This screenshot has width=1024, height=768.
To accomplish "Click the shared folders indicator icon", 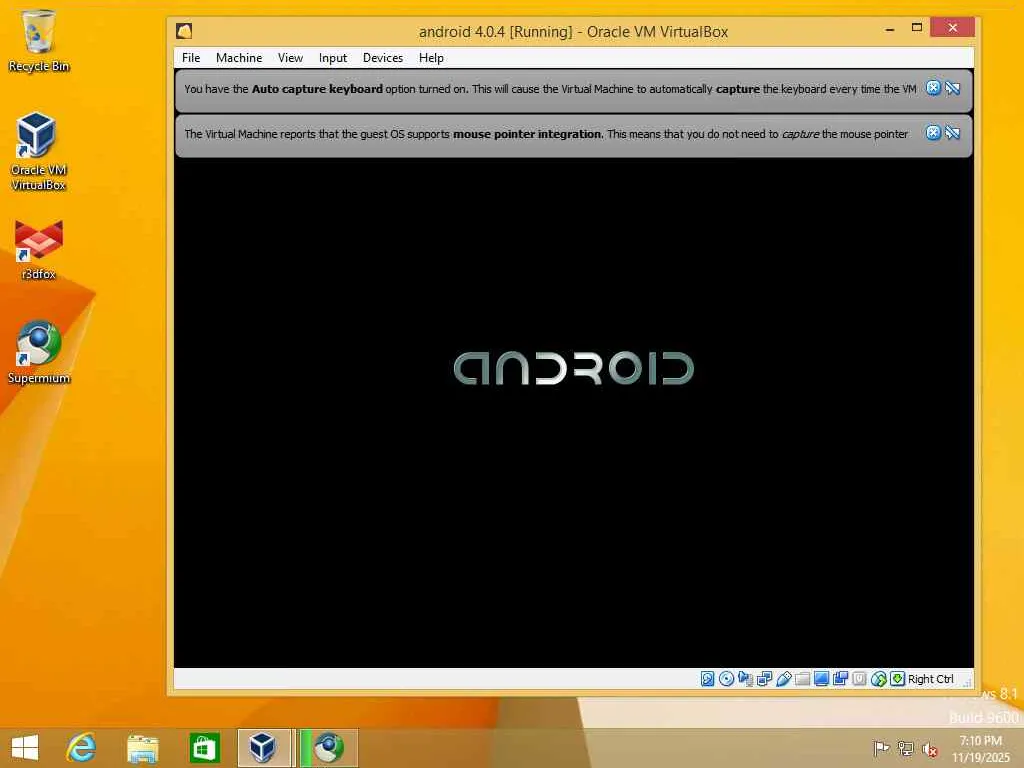I will click(x=803, y=679).
